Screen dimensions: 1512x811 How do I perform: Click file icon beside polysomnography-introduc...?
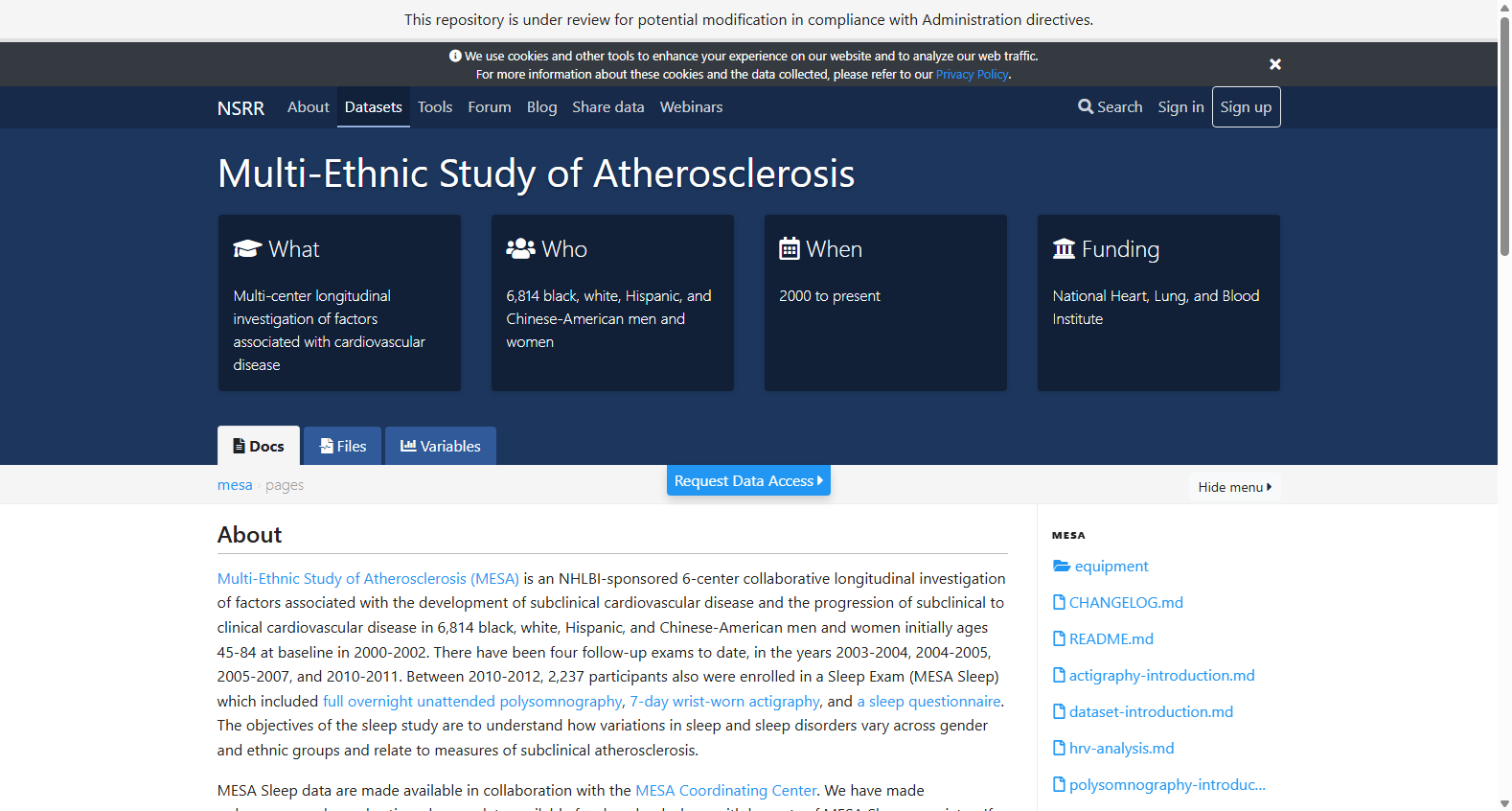[x=1059, y=784]
